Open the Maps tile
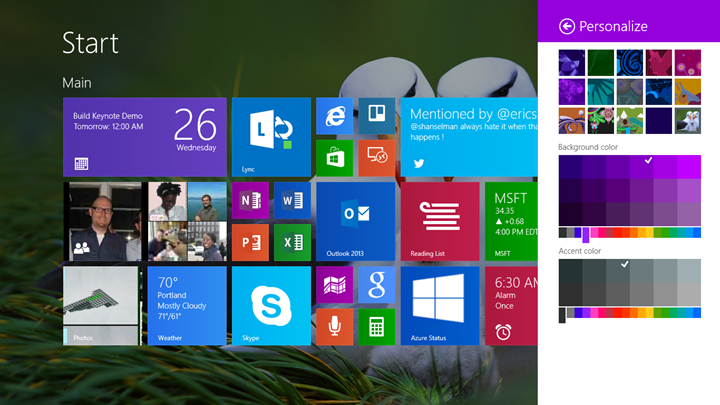Screen dimensions: 720x405 pos(334,285)
